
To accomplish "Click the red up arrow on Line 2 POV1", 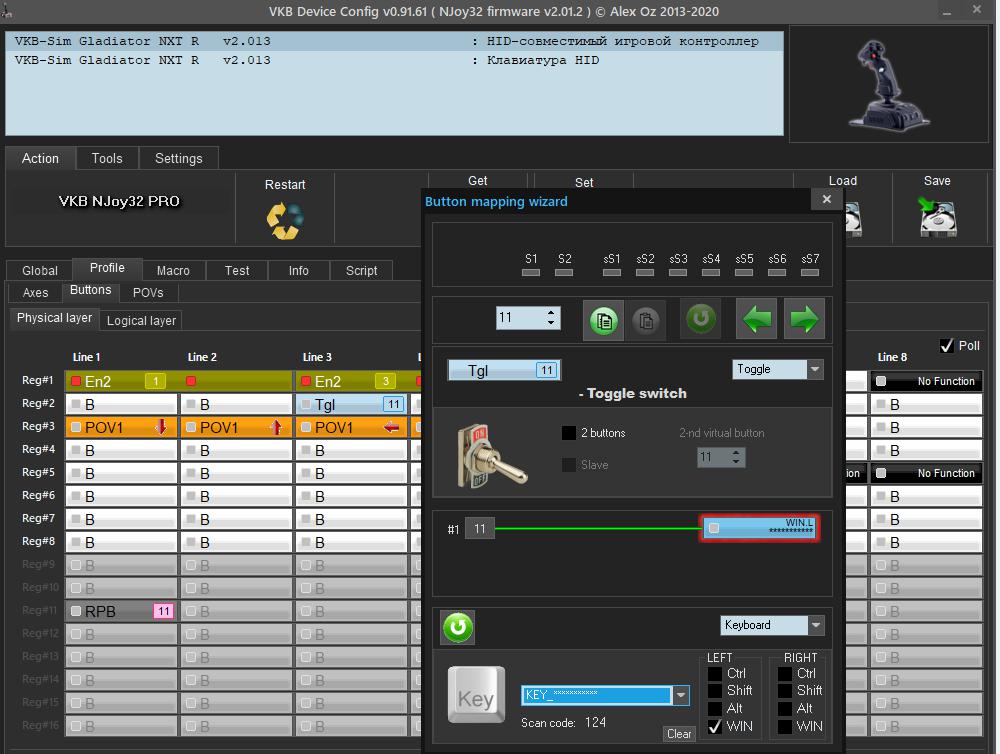I will coord(276,427).
